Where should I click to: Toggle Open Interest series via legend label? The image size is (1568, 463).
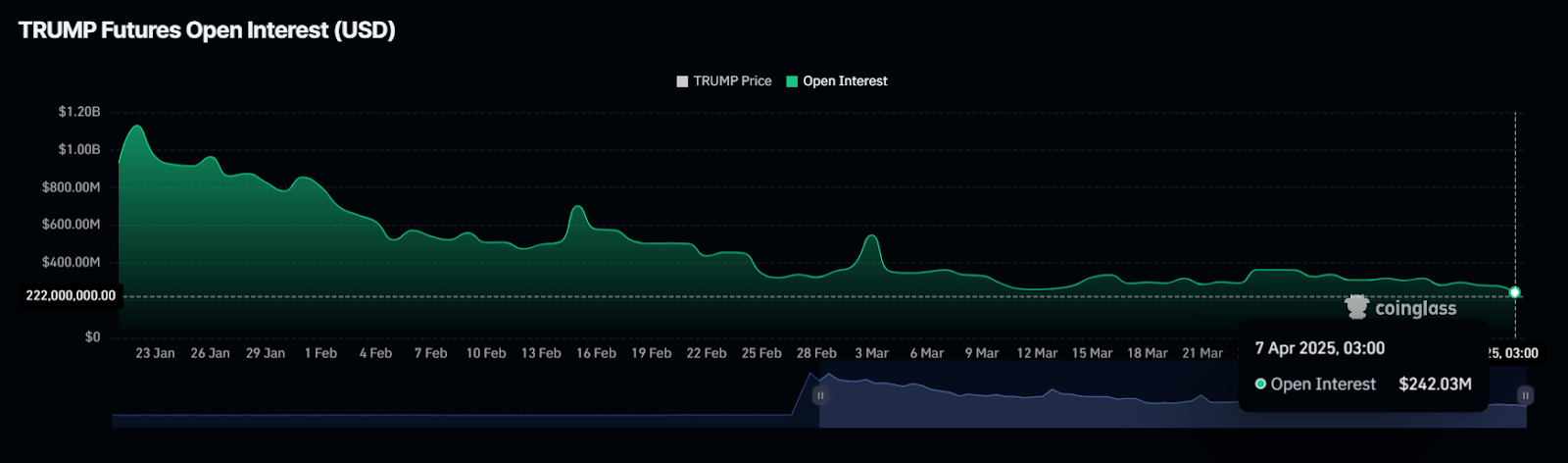[x=845, y=81]
